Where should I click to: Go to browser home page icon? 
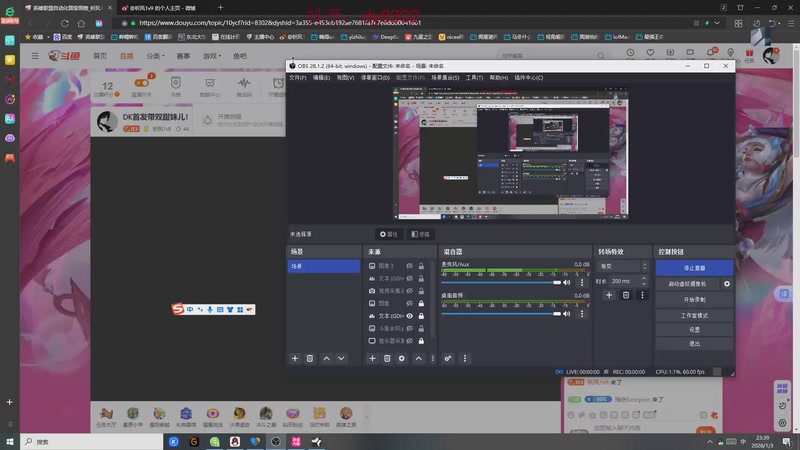[81, 23]
